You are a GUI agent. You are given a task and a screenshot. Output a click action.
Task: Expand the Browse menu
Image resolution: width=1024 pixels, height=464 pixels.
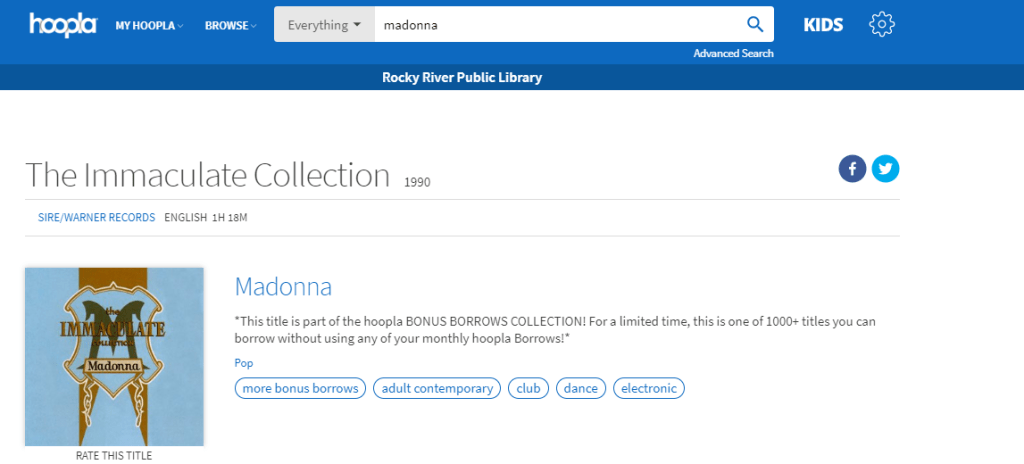[230, 25]
